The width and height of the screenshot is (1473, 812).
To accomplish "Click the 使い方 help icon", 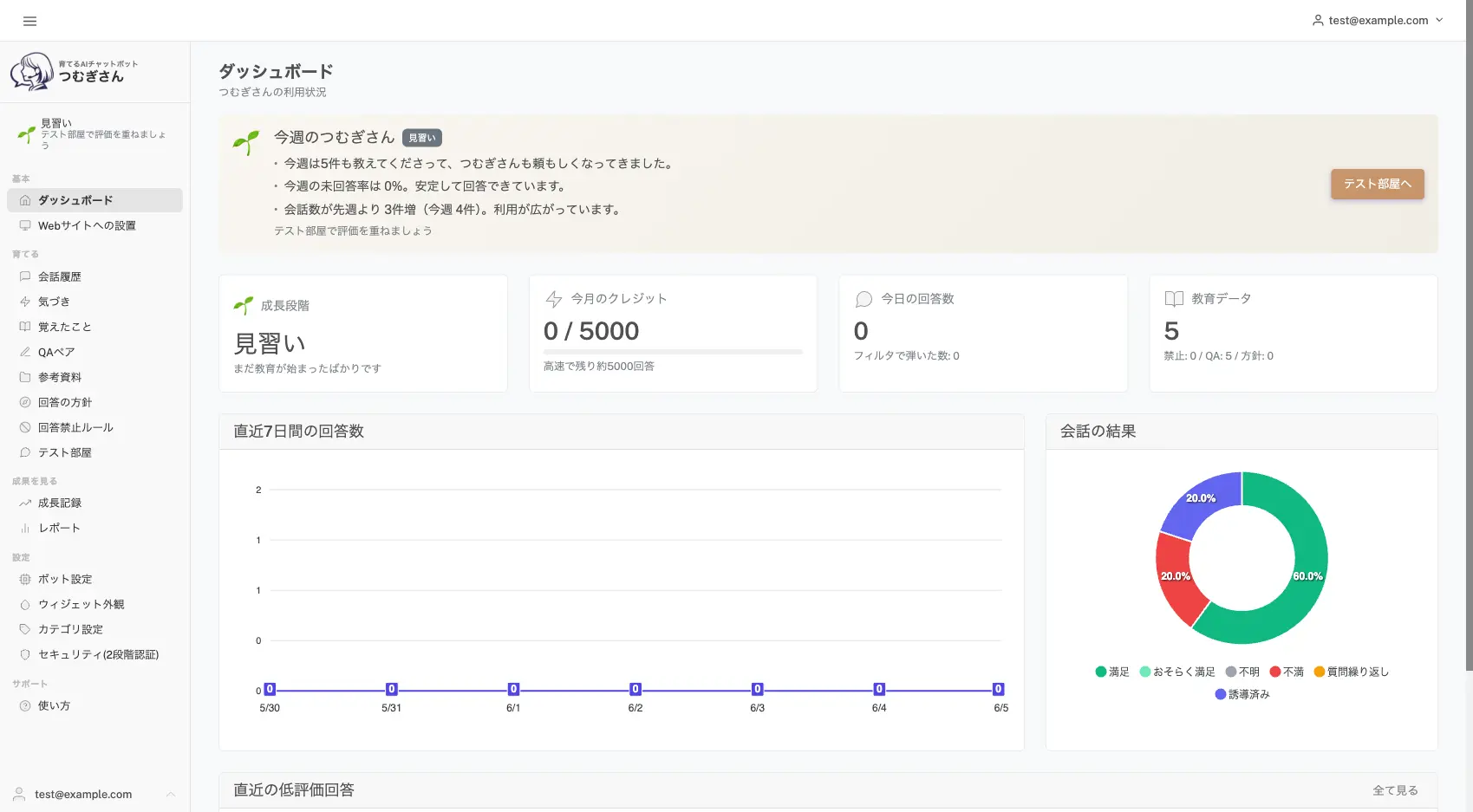I will 25,705.
